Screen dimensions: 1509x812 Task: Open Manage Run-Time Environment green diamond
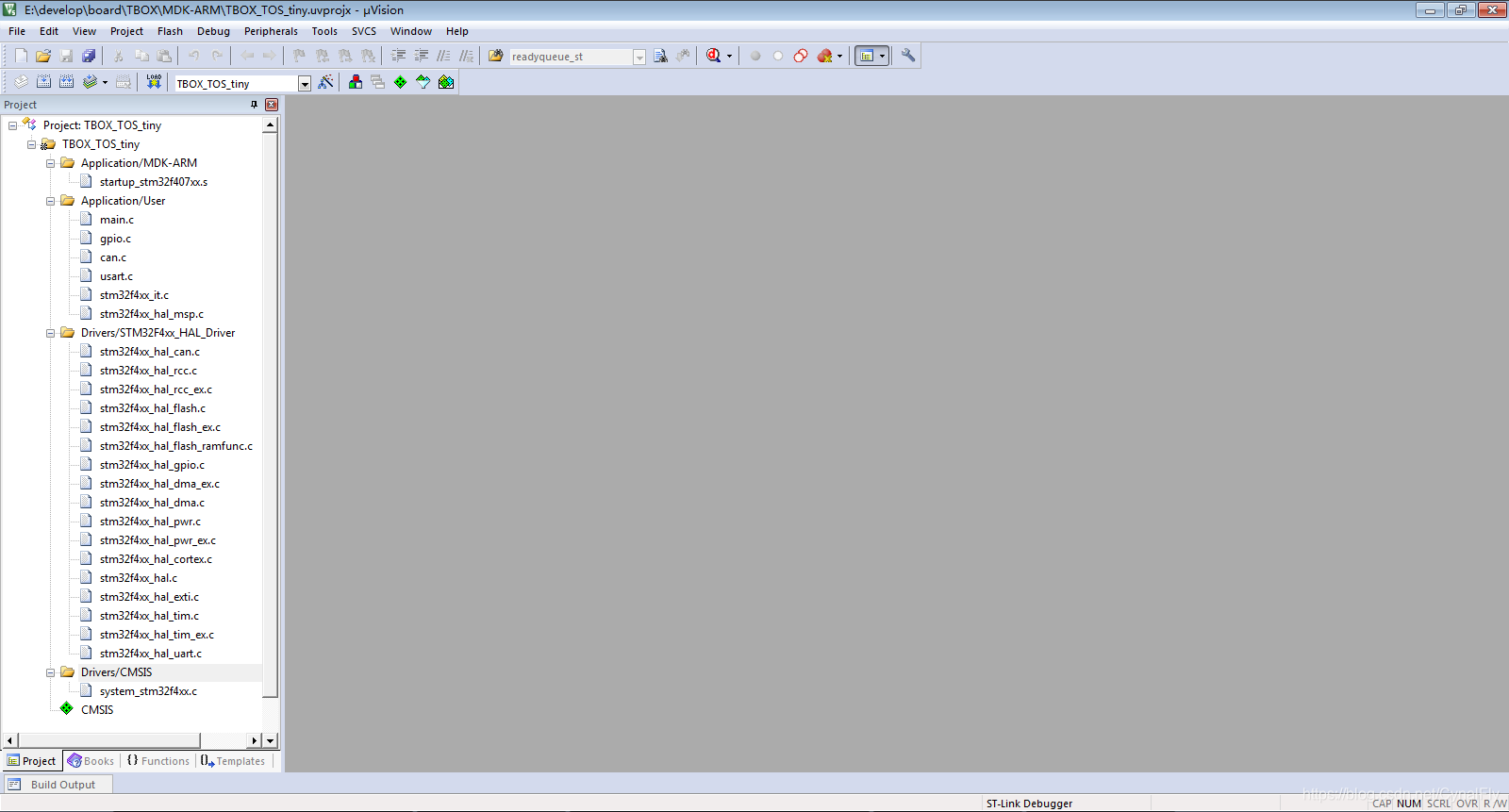click(401, 82)
